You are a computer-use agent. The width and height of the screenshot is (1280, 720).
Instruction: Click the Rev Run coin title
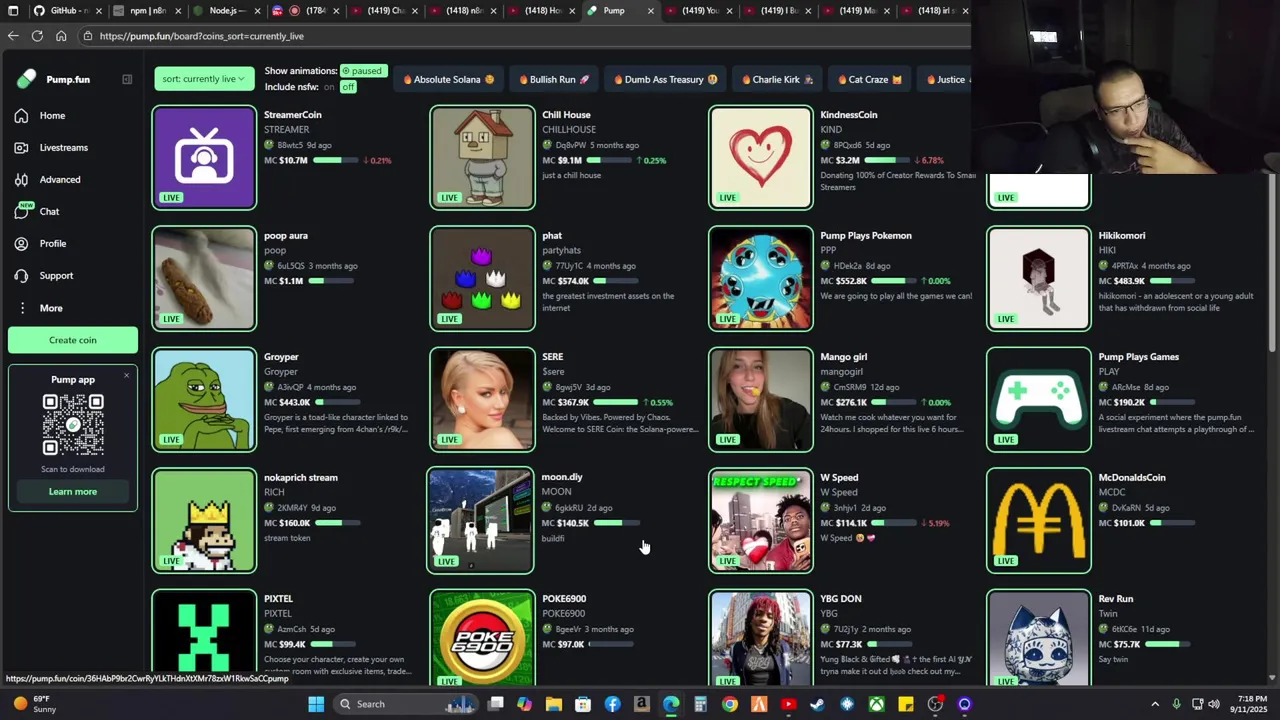point(1116,599)
